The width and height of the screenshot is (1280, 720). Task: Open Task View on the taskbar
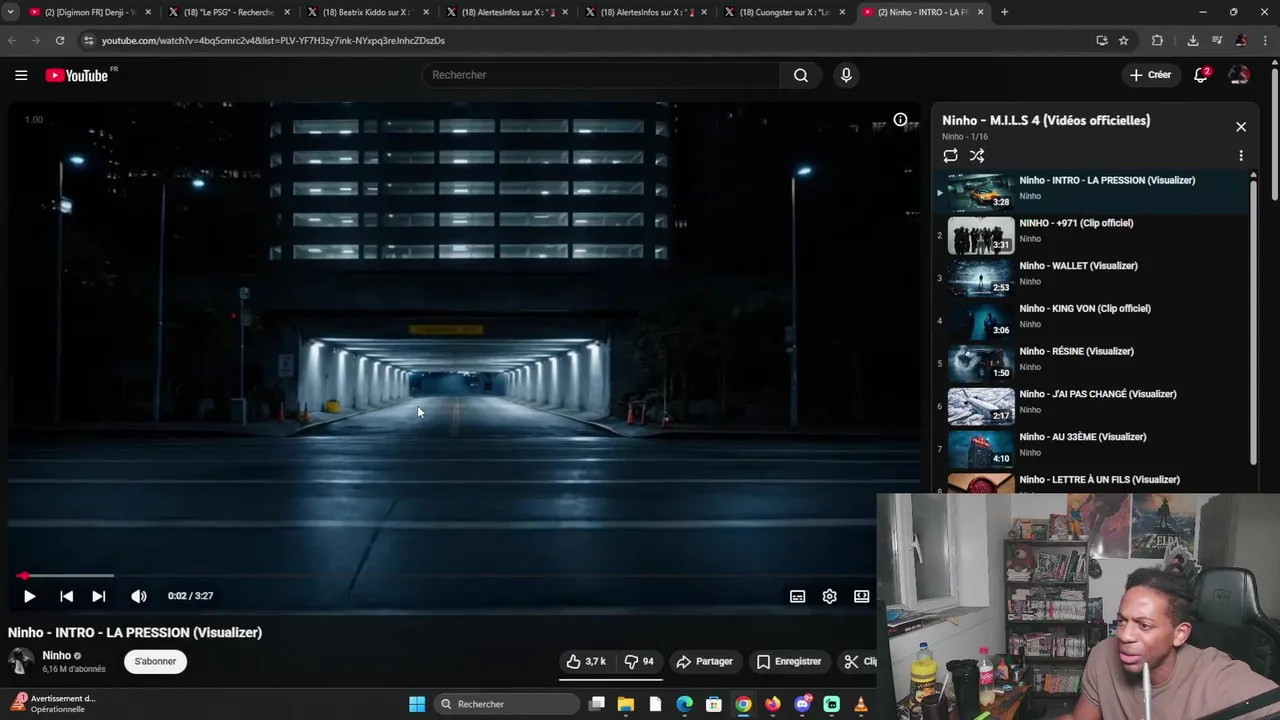click(597, 704)
